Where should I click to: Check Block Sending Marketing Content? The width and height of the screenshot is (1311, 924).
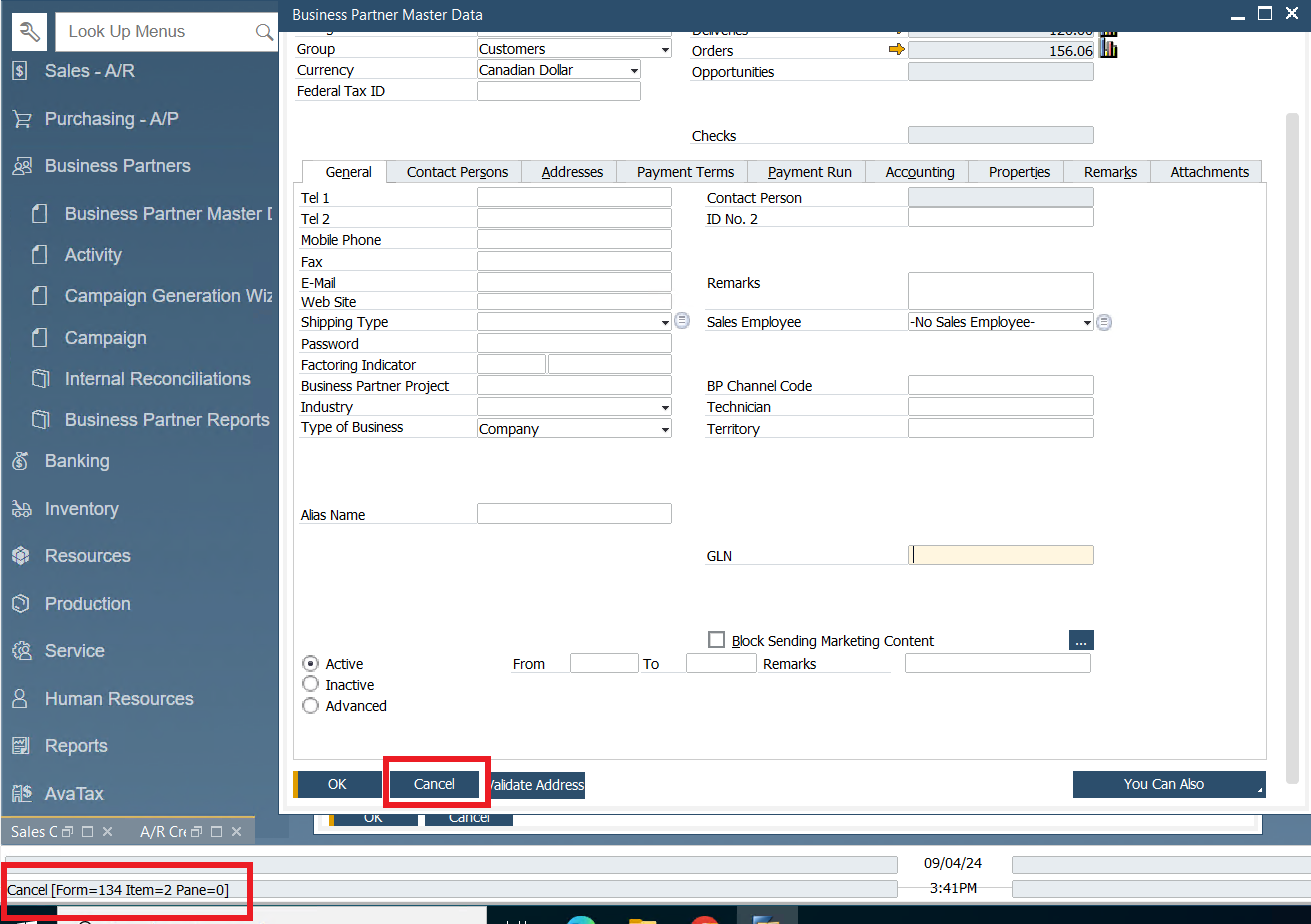[x=716, y=640]
